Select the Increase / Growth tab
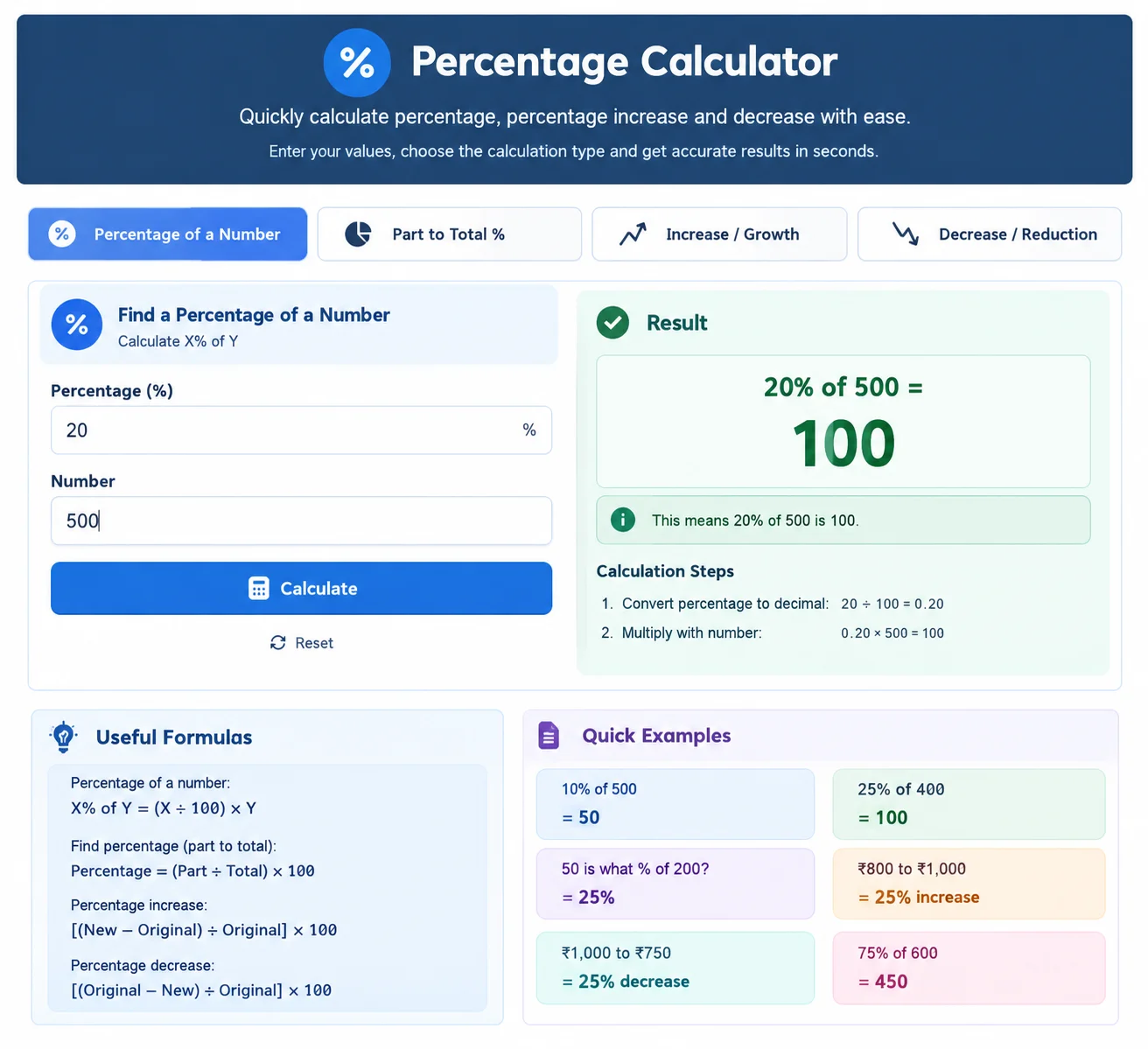Viewport: 1148px width, 1049px height. tap(719, 234)
